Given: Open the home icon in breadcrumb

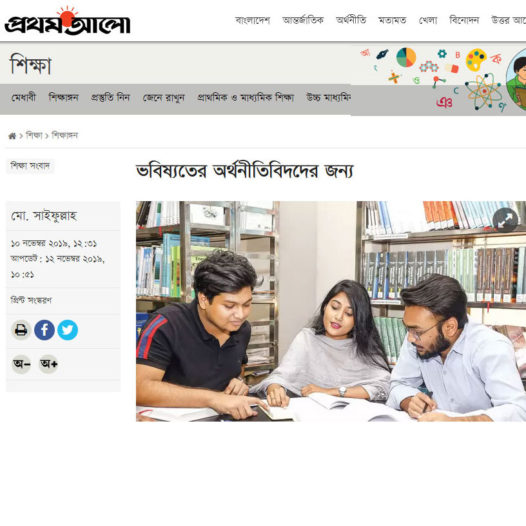Looking at the screenshot, I should click(12, 136).
